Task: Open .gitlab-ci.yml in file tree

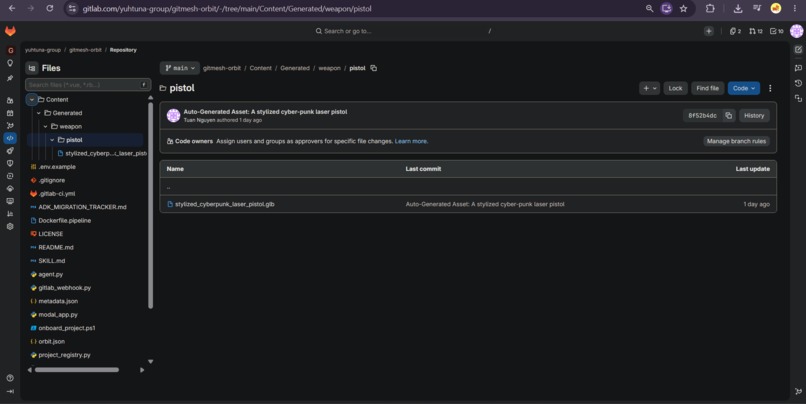Action: point(57,194)
